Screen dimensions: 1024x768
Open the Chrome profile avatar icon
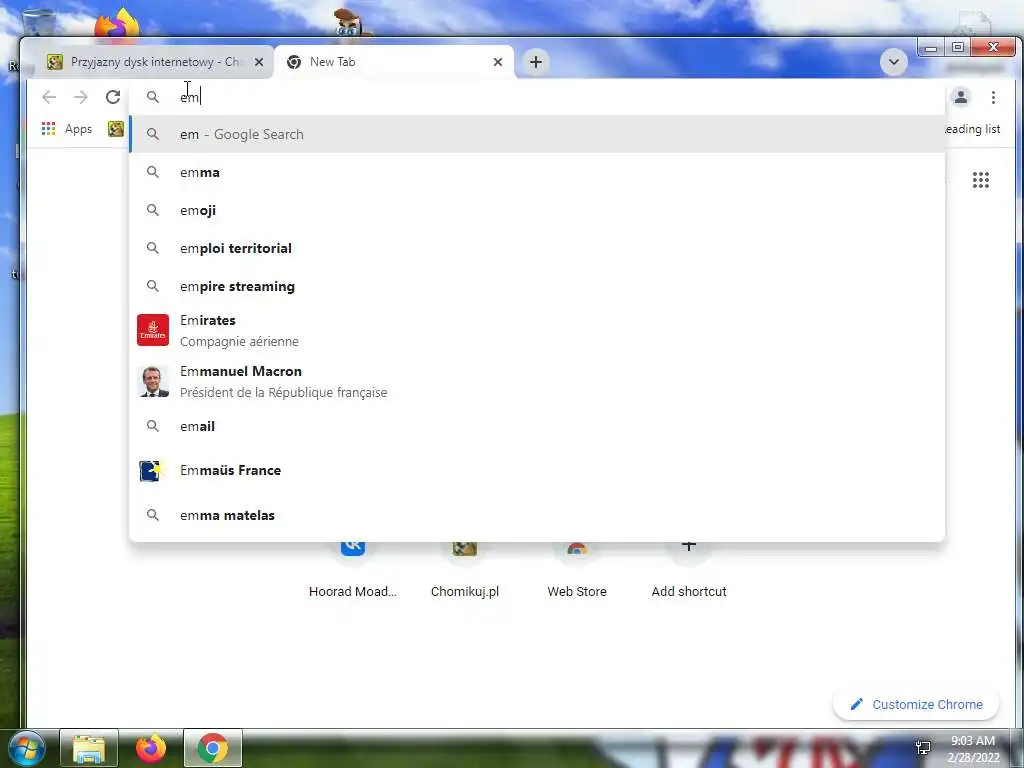click(x=961, y=97)
